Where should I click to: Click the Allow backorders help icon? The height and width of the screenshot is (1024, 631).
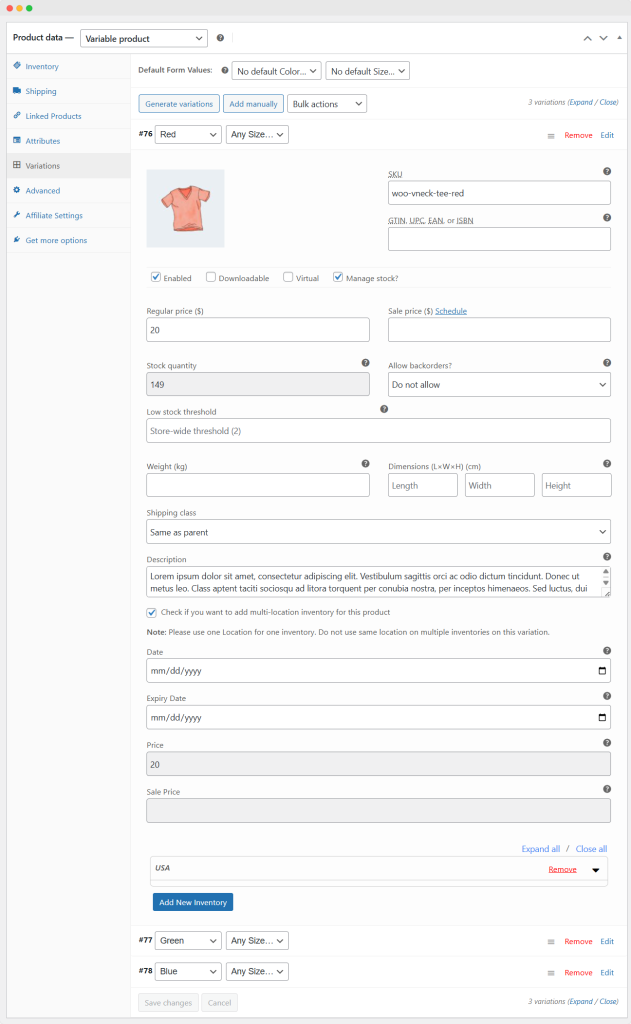coord(607,364)
